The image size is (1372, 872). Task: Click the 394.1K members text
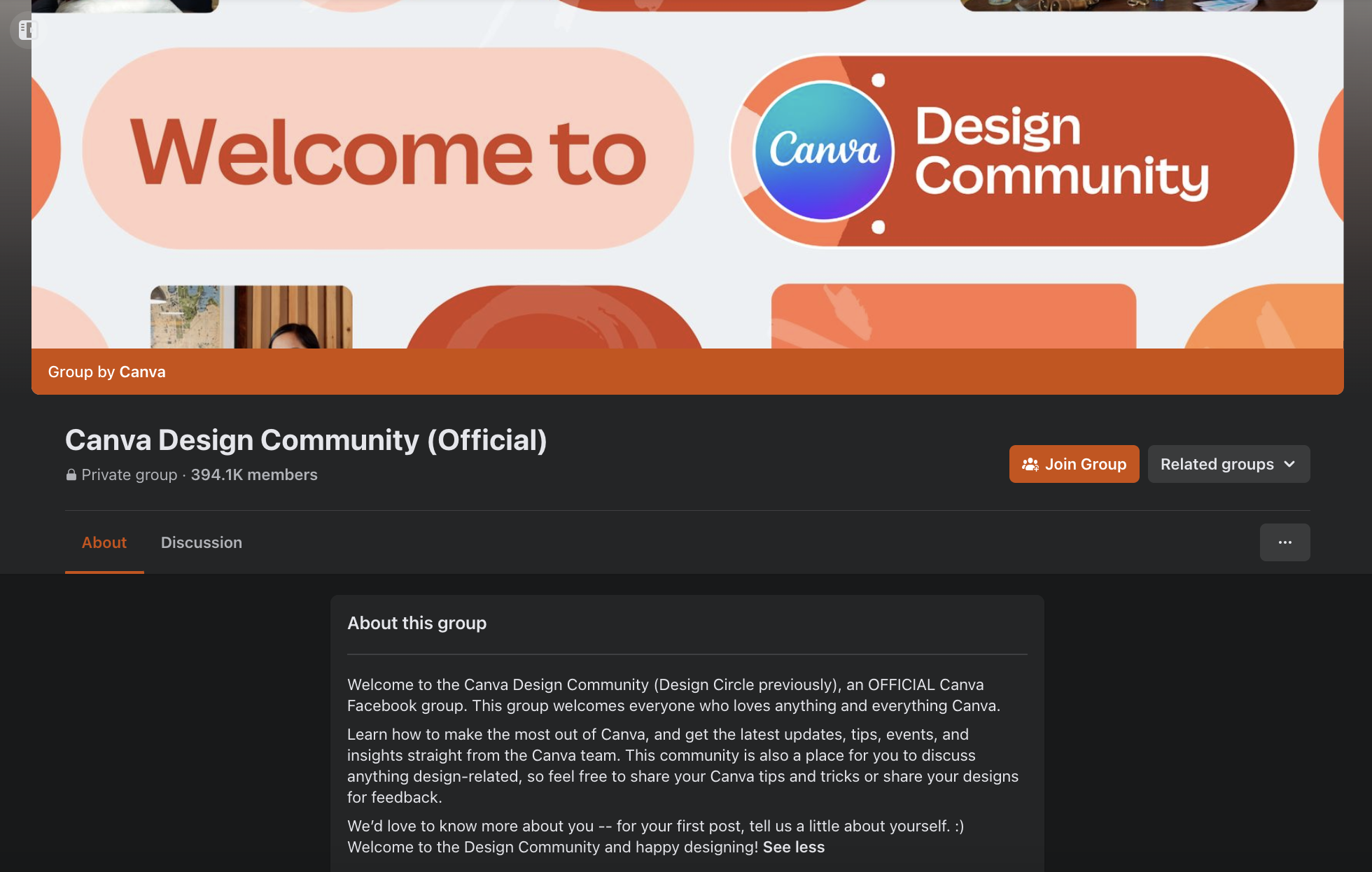(254, 474)
